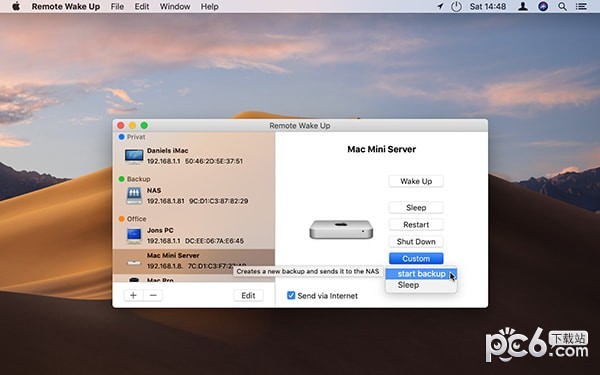
Task: Click the Sleep button above Restart
Action: click(x=416, y=207)
